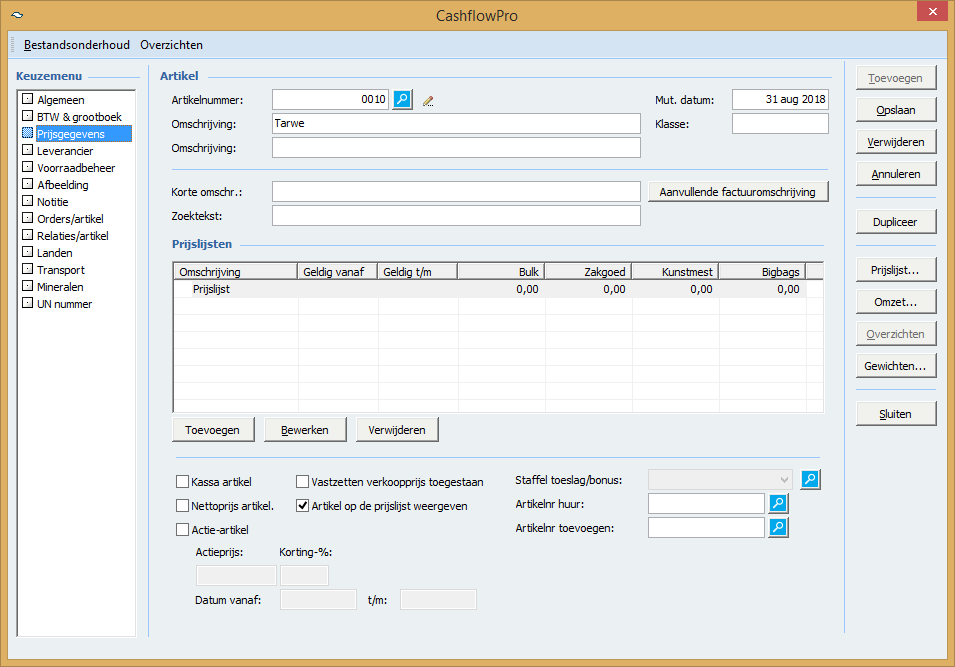Click the first Omschrijving field containing Tarwe
Screen dimensions: 955x667
tap(456, 123)
